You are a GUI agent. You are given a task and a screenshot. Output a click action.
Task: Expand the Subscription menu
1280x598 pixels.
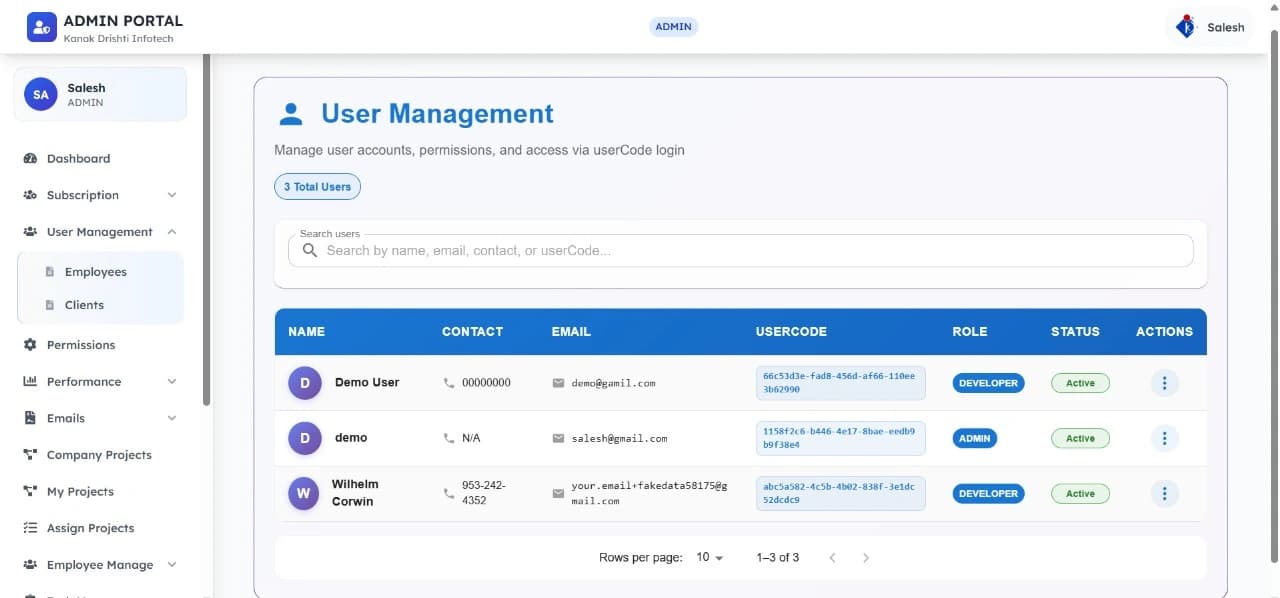tap(172, 195)
